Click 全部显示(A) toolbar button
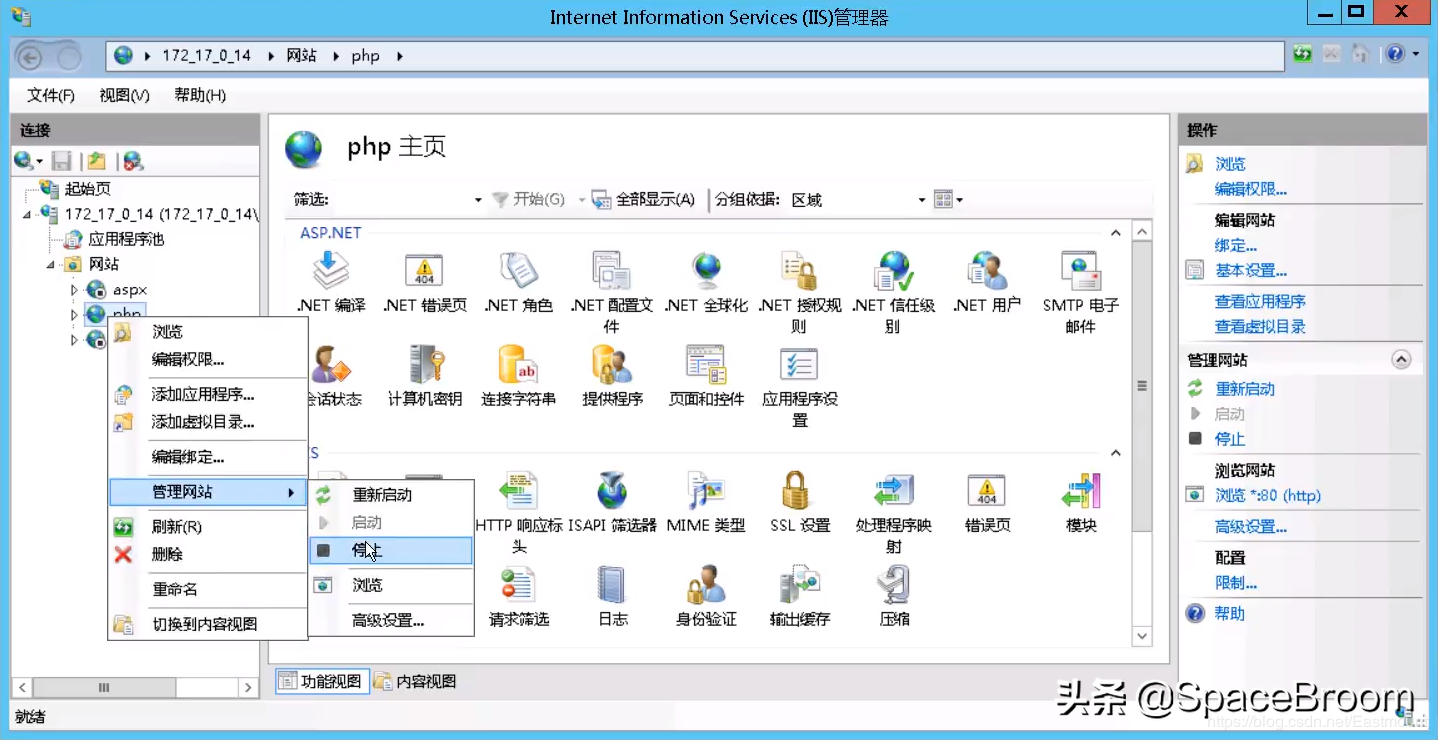The height and width of the screenshot is (740, 1438). pos(643,200)
